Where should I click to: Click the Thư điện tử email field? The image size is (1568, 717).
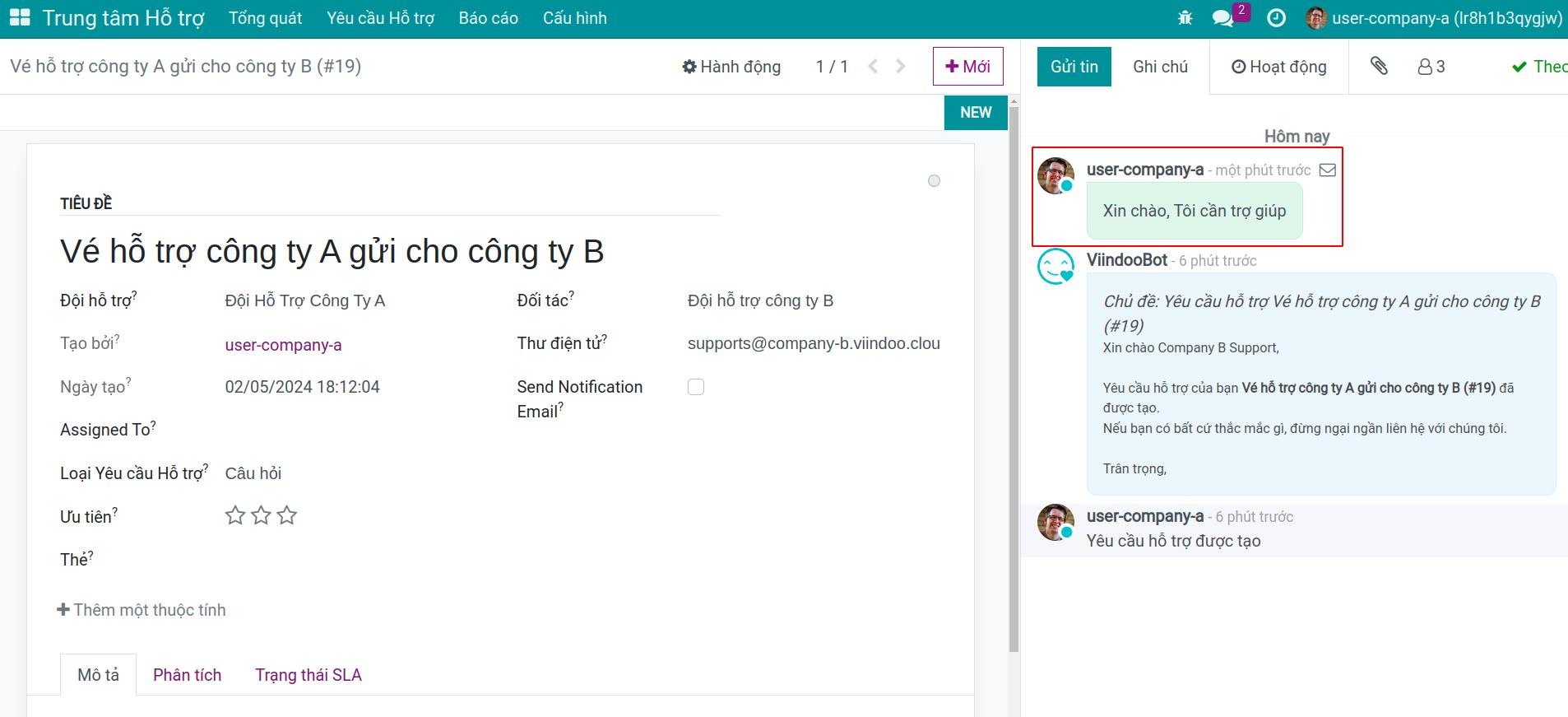coord(814,344)
